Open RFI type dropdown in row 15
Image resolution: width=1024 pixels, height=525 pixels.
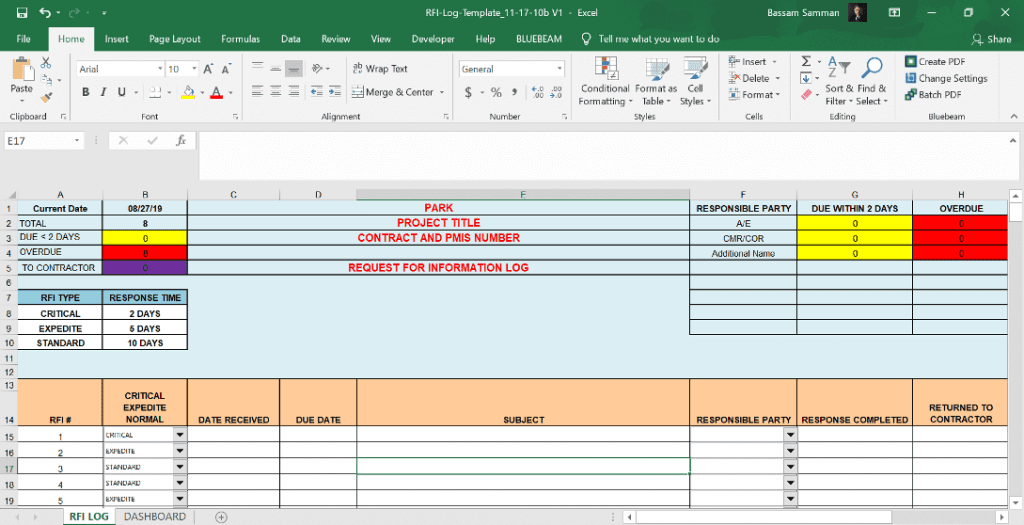coord(180,434)
